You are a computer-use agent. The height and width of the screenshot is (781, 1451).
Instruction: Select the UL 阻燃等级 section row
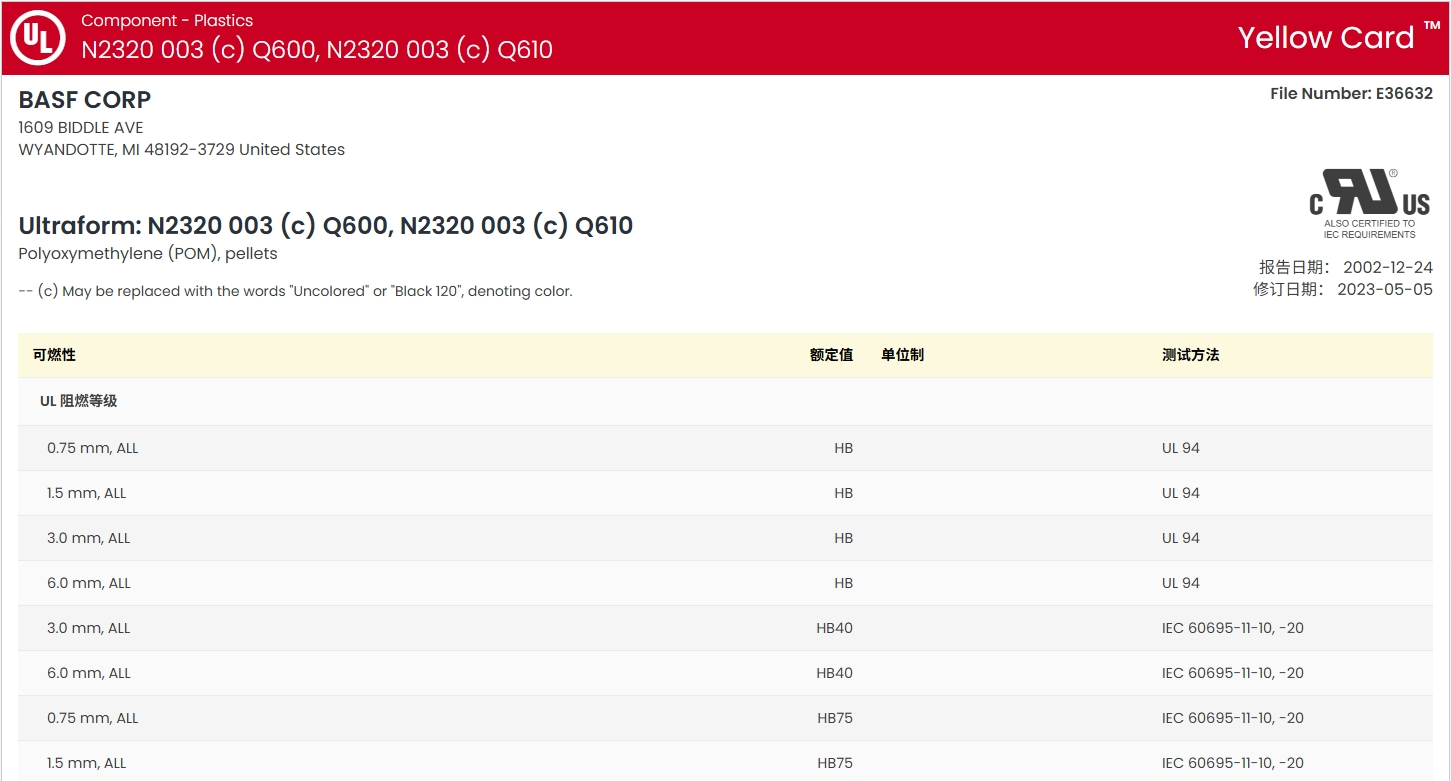point(725,401)
